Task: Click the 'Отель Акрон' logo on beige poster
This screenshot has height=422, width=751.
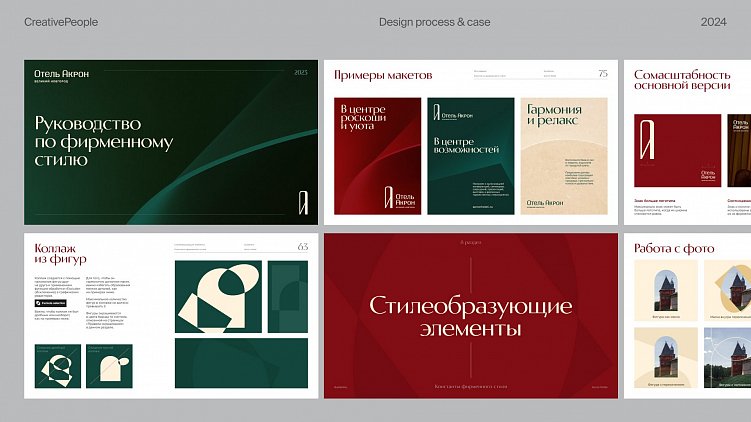Action: coord(545,203)
